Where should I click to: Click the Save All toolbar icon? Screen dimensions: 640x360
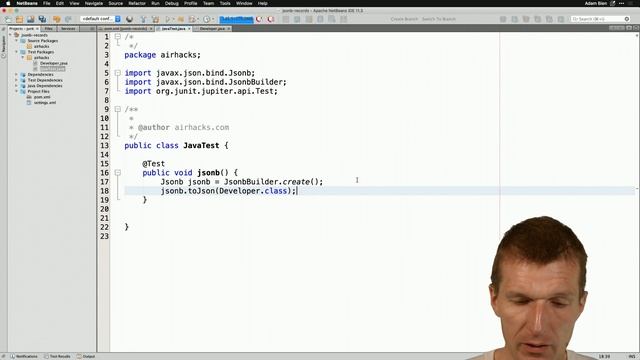42,19
